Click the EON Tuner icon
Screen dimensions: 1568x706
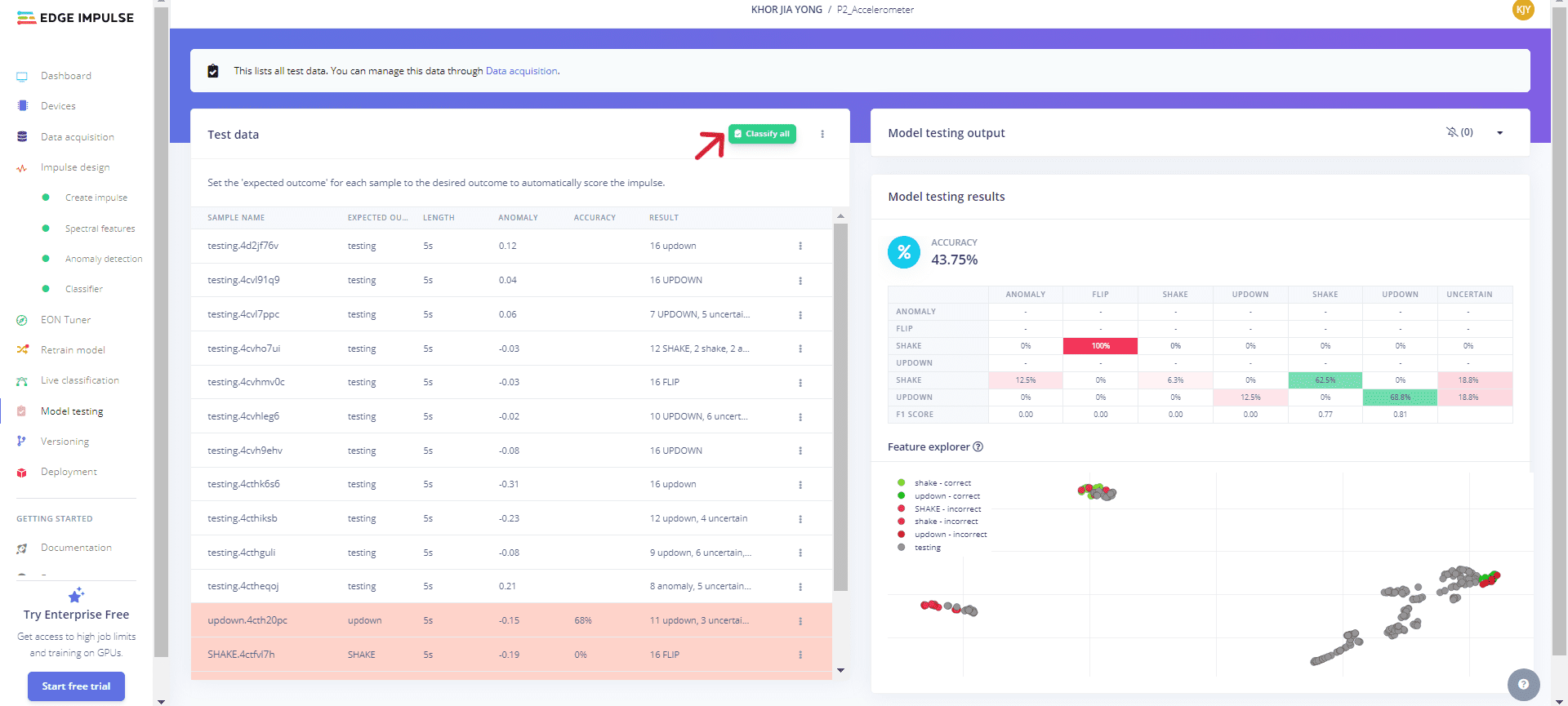[x=22, y=320]
